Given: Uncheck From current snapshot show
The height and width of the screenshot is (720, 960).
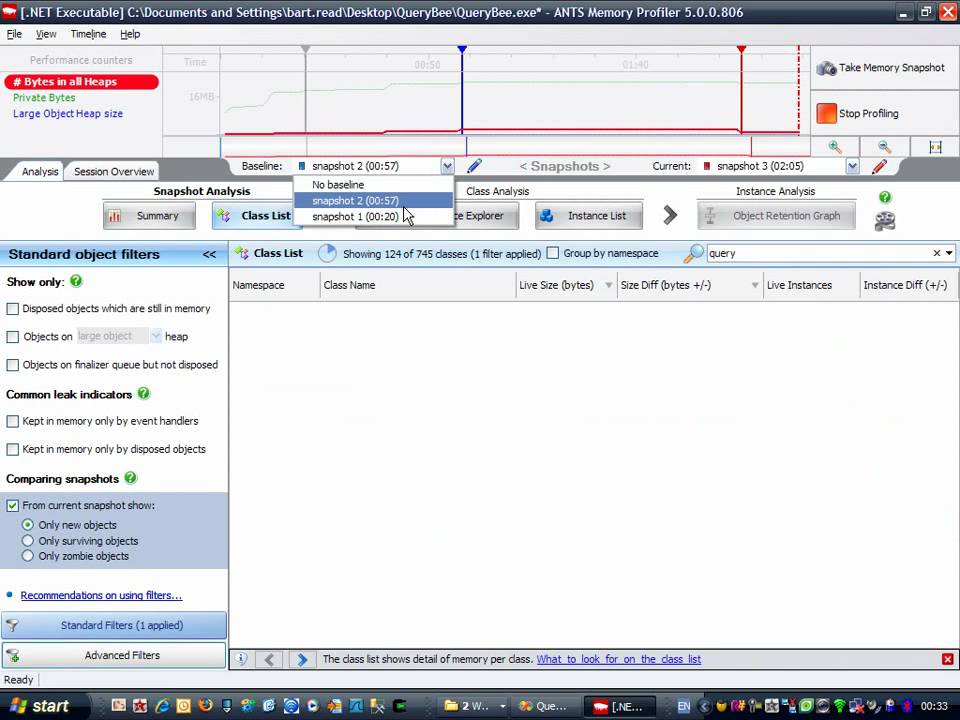Looking at the screenshot, I should (12, 506).
